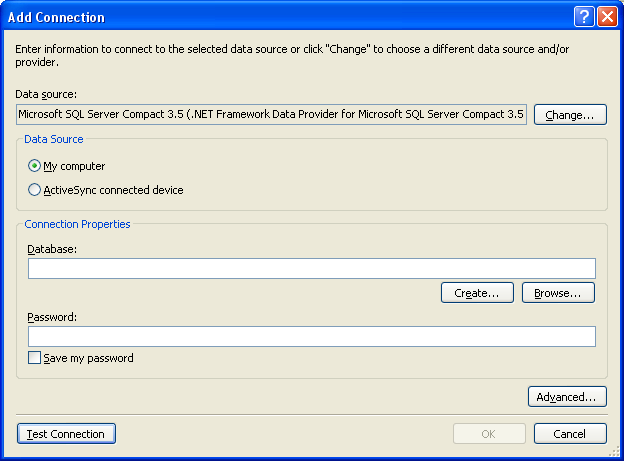Click the Change... data source button
Image resolution: width=624 pixels, height=461 pixels.
570,115
